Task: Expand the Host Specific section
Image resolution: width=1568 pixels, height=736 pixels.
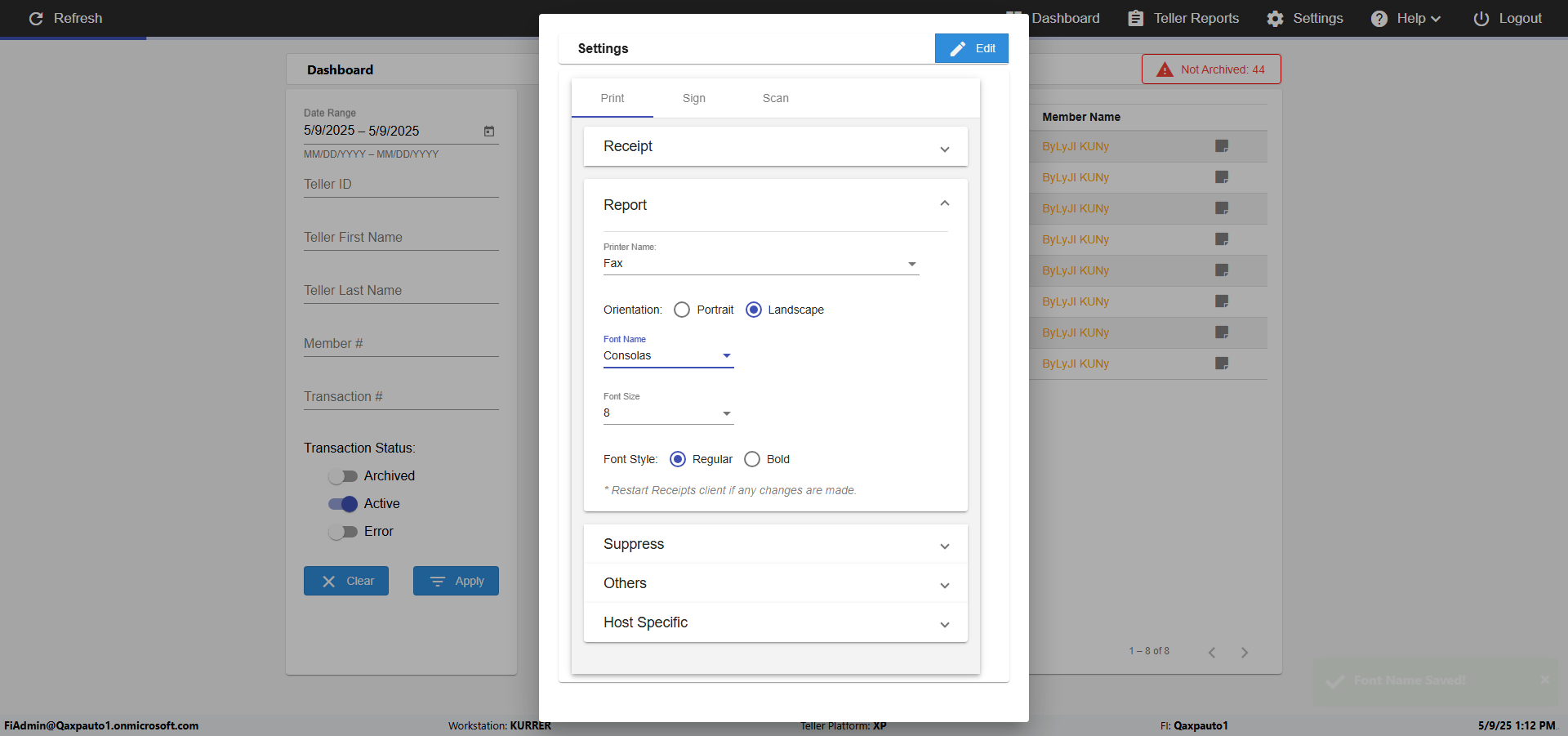Action: (776, 622)
